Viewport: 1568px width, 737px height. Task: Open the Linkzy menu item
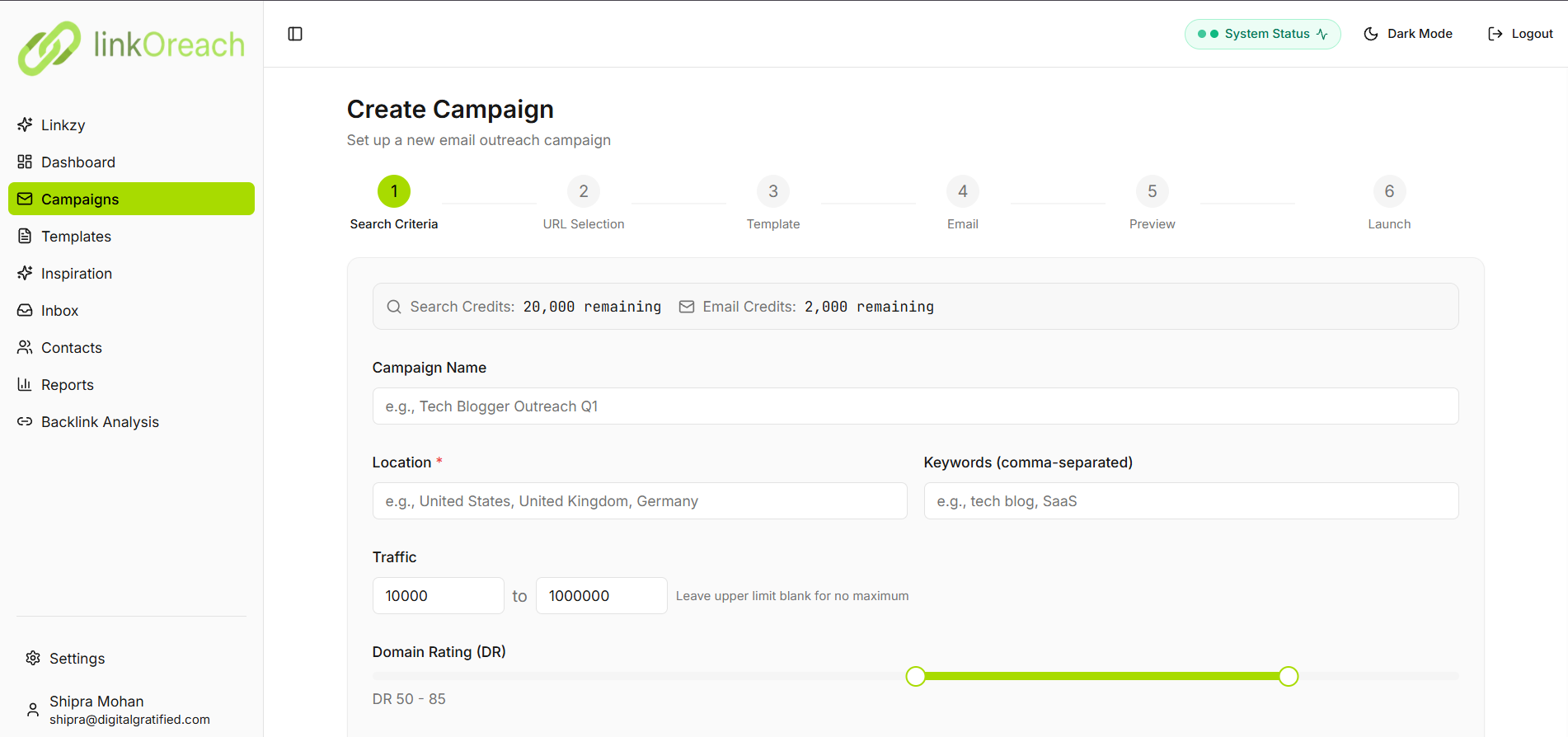(131, 124)
